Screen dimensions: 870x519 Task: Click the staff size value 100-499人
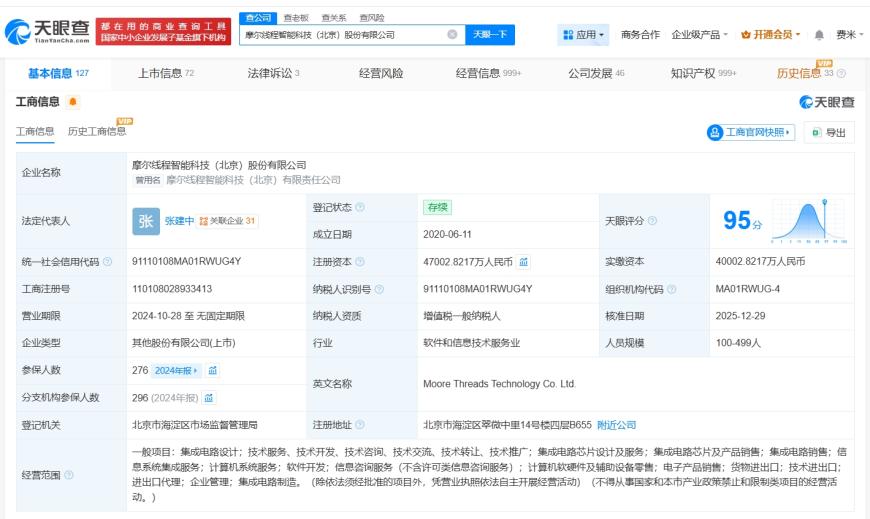click(738, 343)
